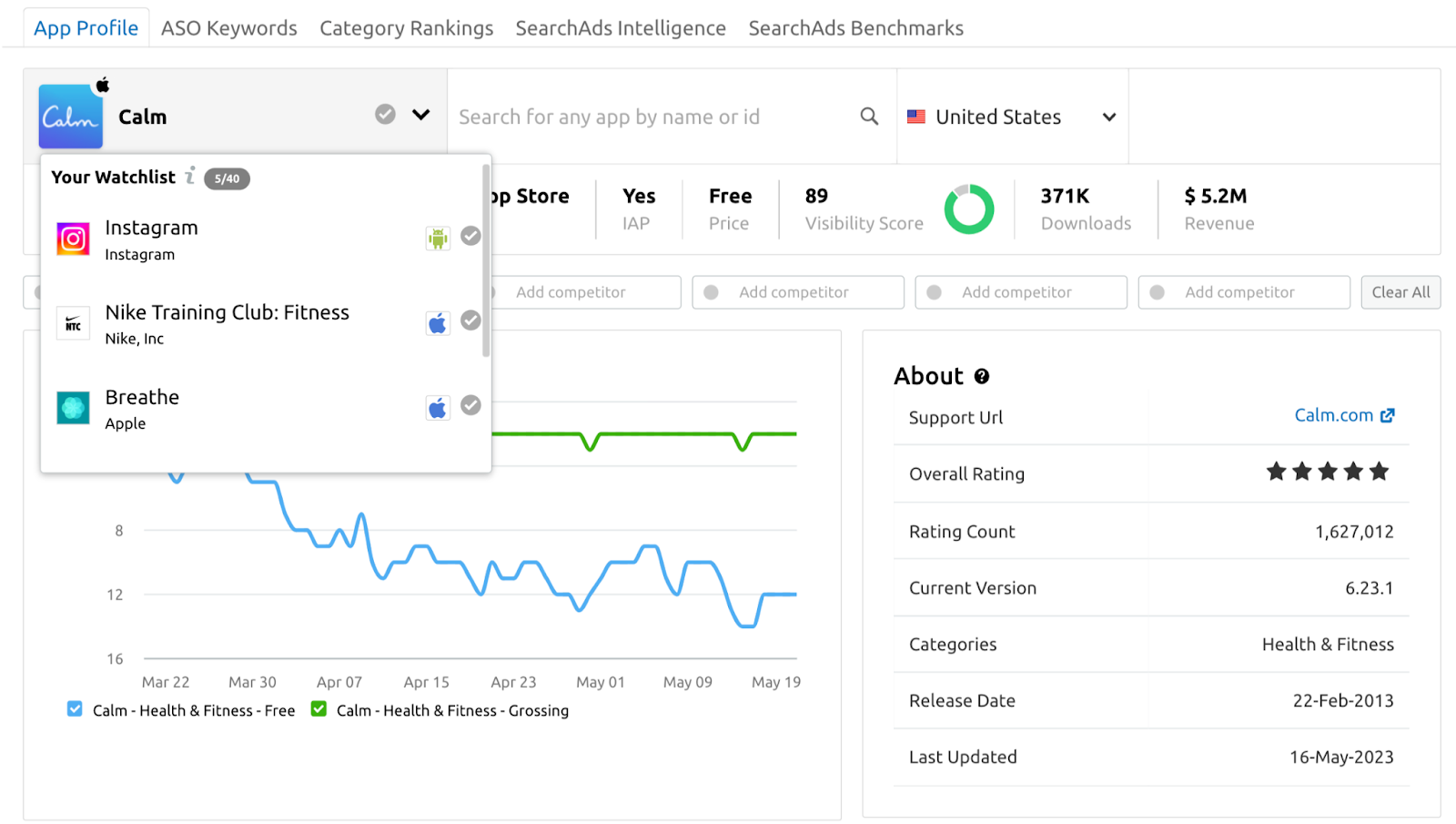
Task: Click the Instagram app icon in watchlist
Action: (x=73, y=239)
